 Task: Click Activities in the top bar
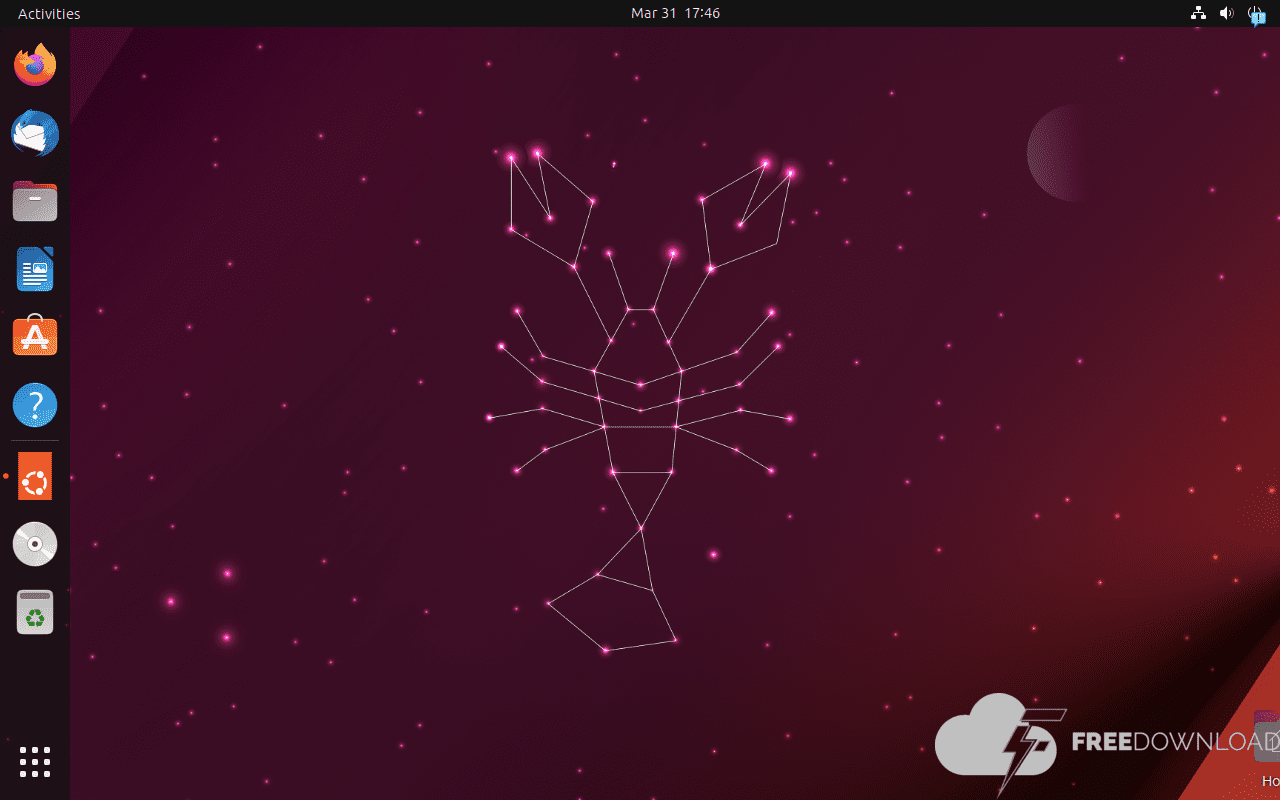pos(49,14)
